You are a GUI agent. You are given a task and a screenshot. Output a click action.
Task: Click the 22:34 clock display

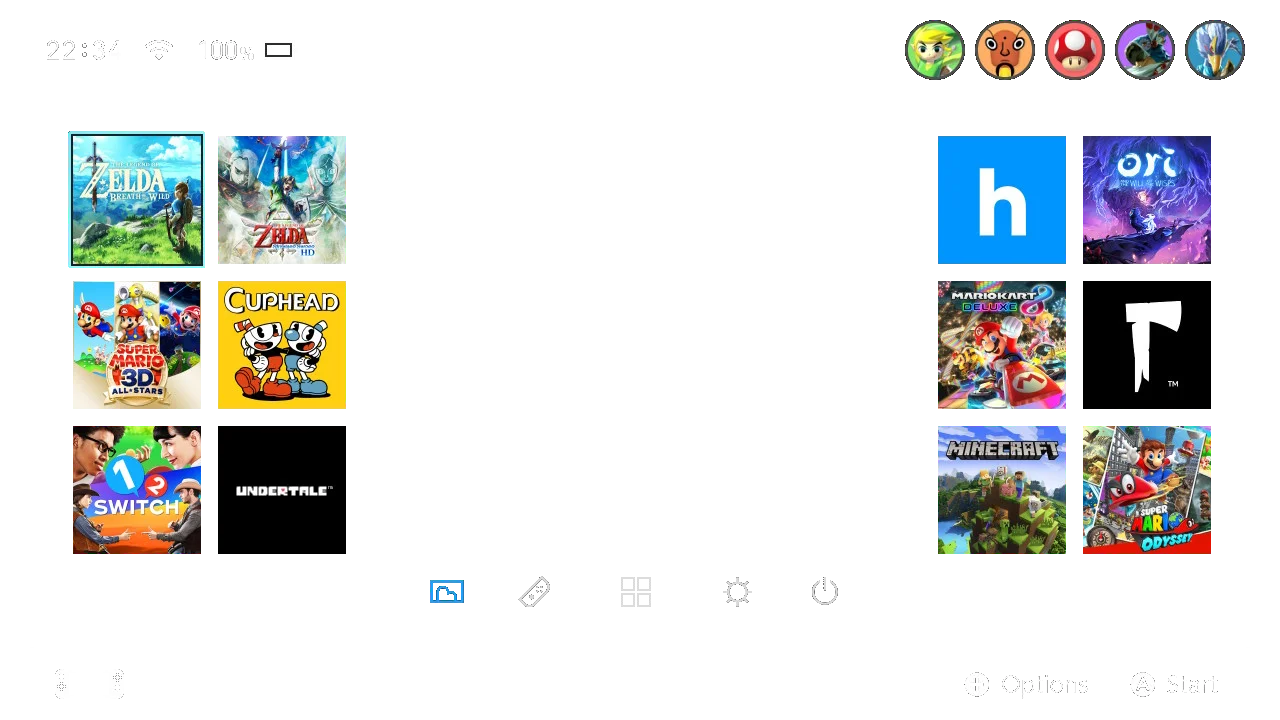pyautogui.click(x=83, y=50)
